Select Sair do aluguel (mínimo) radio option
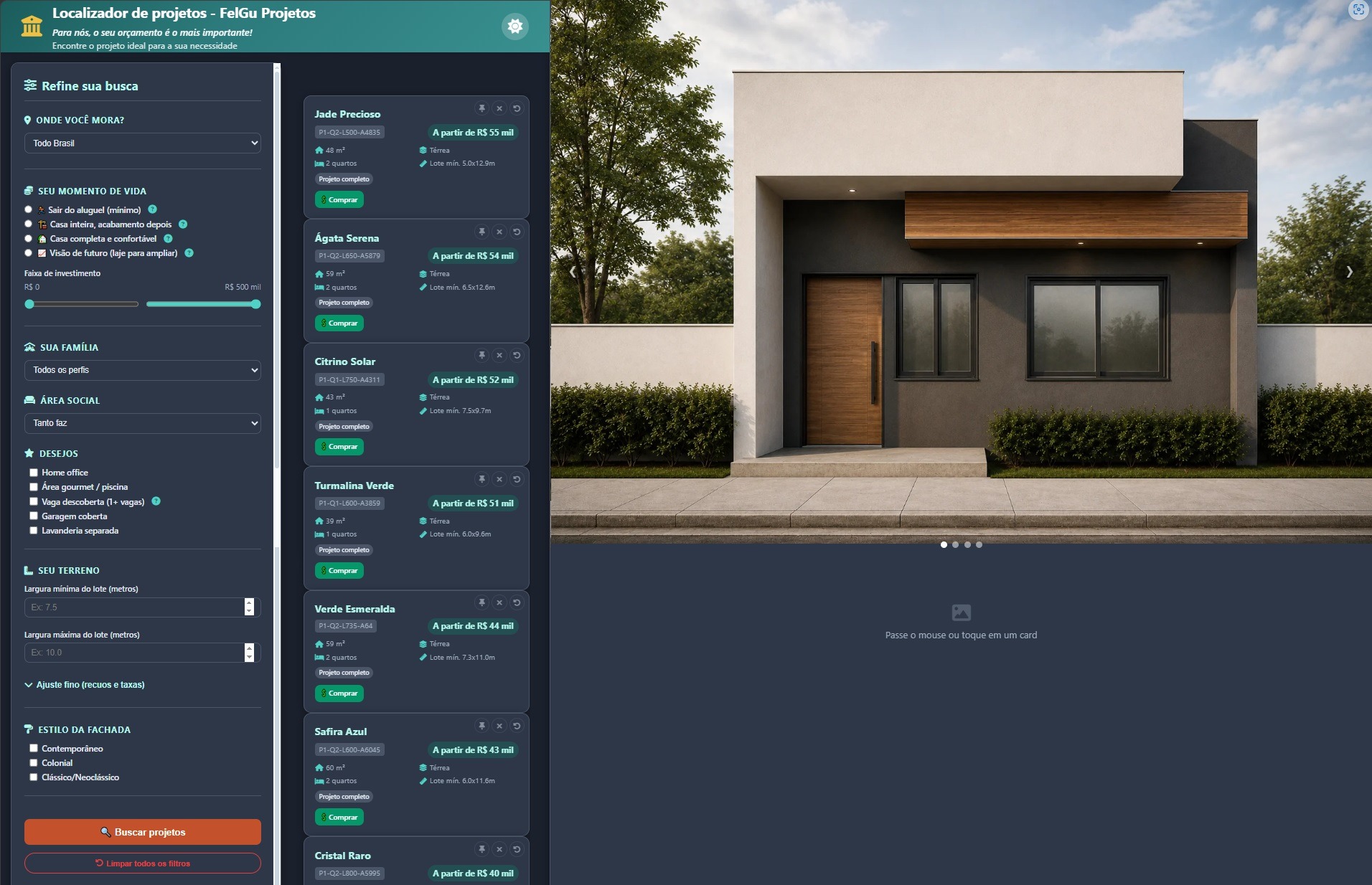1372x885 pixels. click(x=29, y=209)
